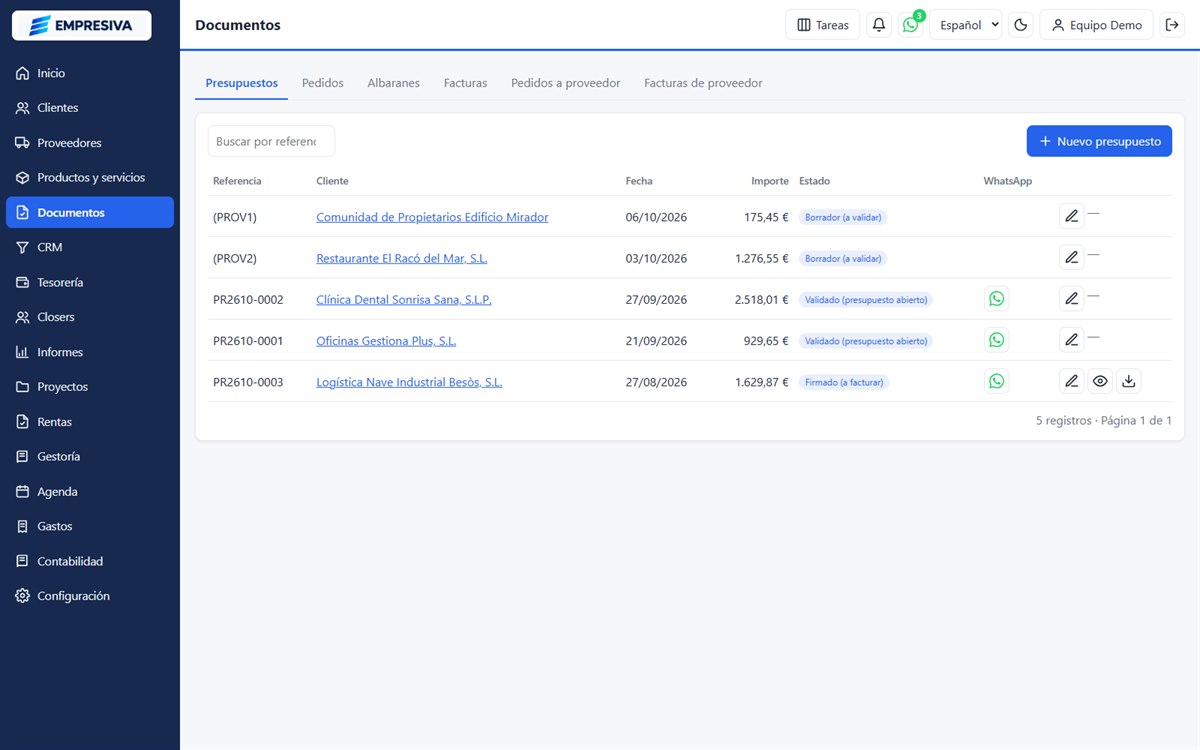The width and height of the screenshot is (1200, 750).
Task: Click Nuevo presupuesto button
Action: coord(1099,141)
